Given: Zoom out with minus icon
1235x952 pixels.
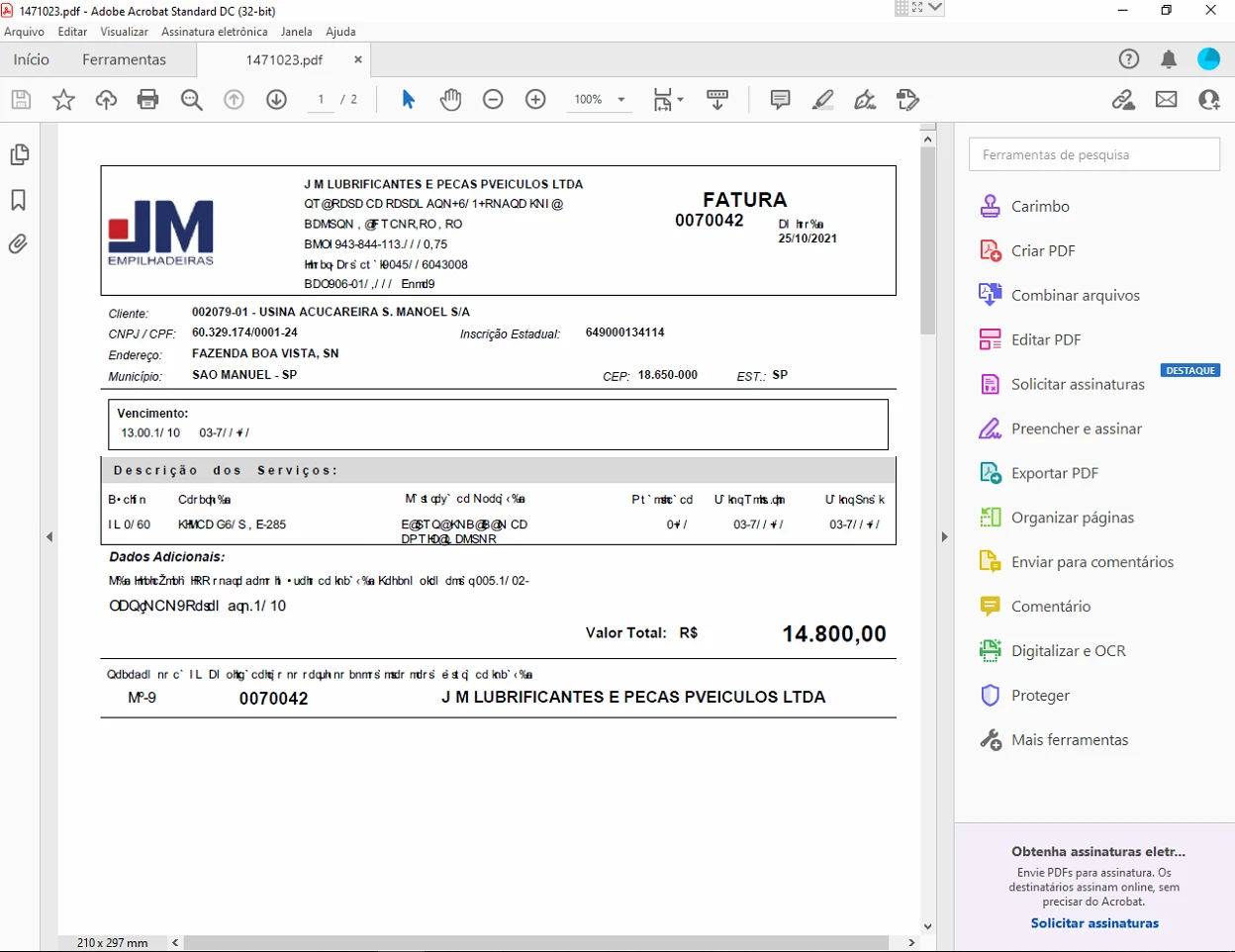Looking at the screenshot, I should pos(493,100).
